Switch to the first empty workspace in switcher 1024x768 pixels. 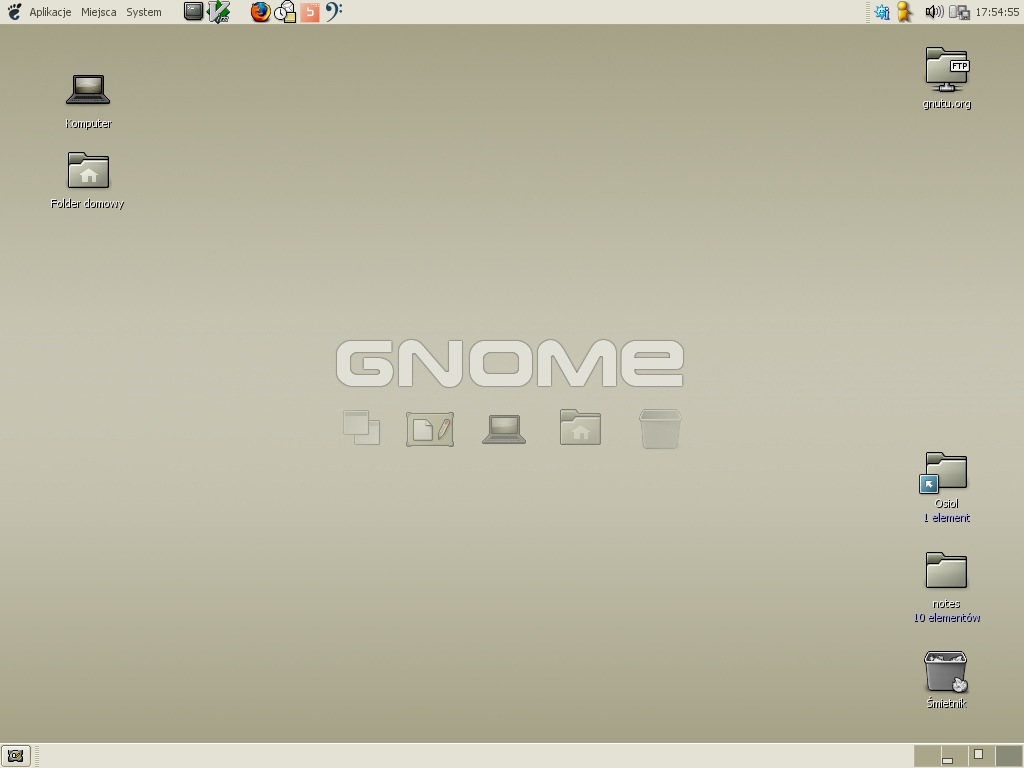tap(927, 756)
